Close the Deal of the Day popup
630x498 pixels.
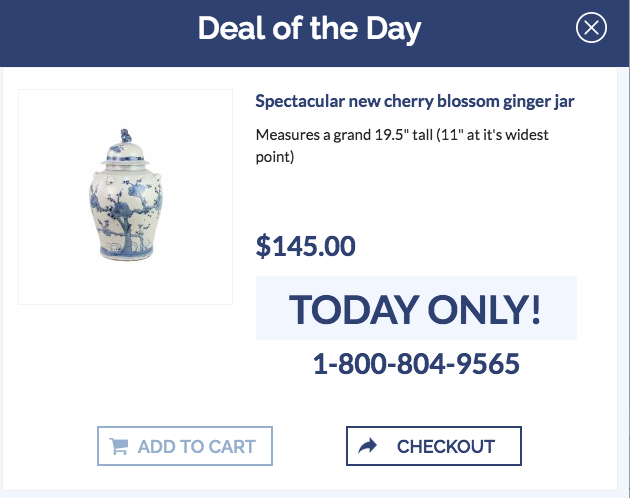(591, 29)
